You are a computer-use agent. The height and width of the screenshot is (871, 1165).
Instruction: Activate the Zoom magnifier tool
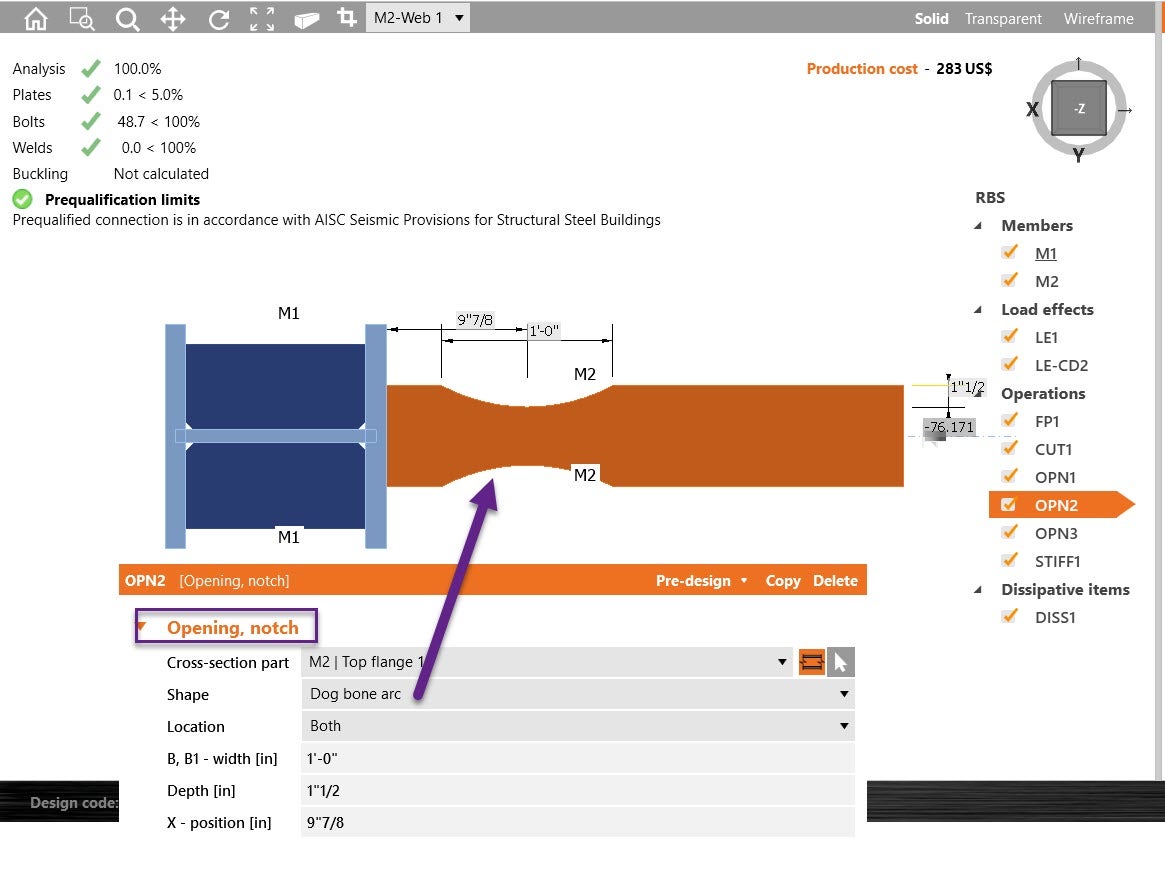pos(126,17)
